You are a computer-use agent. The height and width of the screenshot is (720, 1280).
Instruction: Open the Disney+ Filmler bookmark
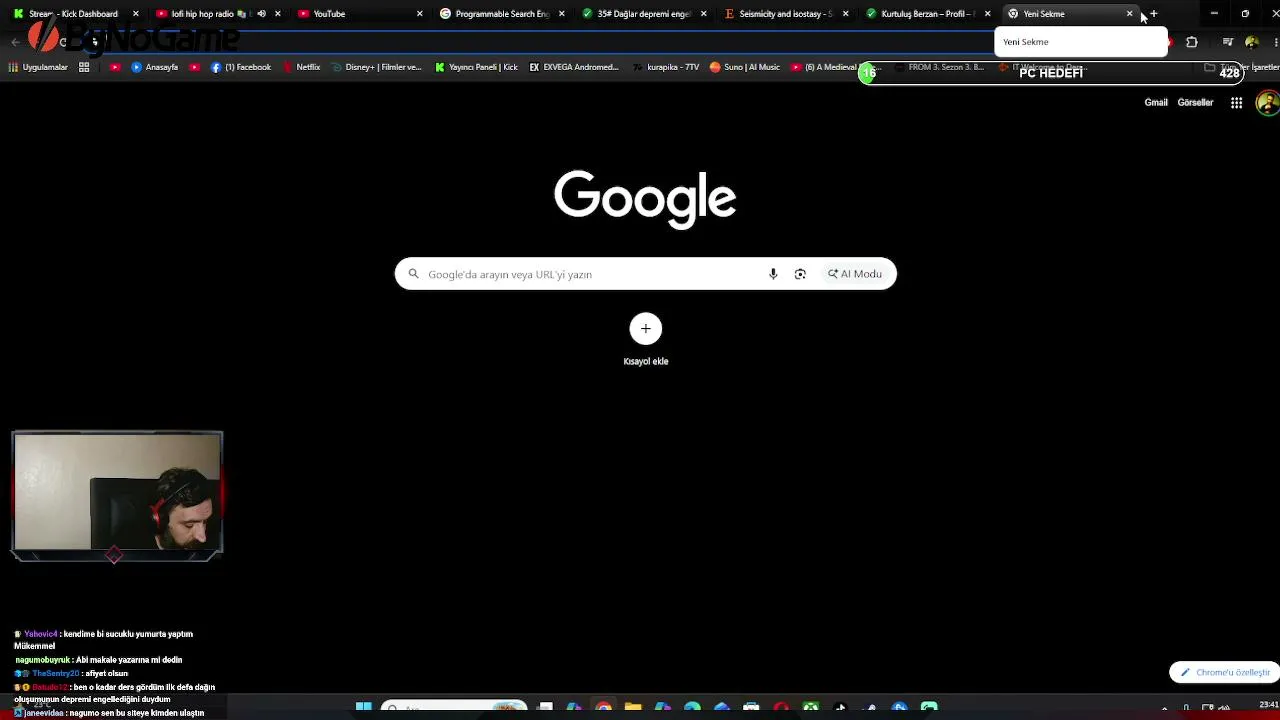click(376, 67)
